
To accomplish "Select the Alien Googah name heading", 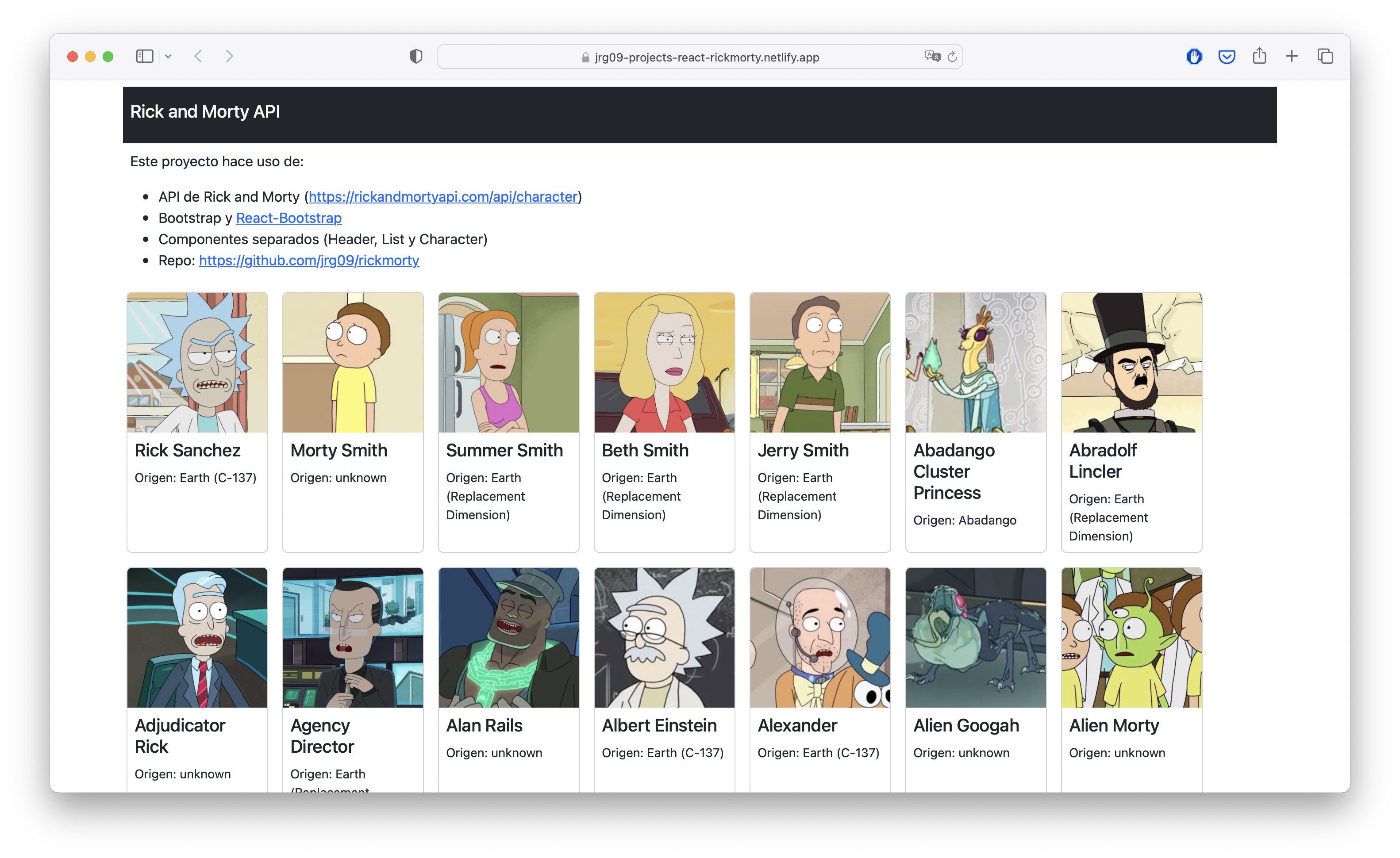I will click(966, 725).
